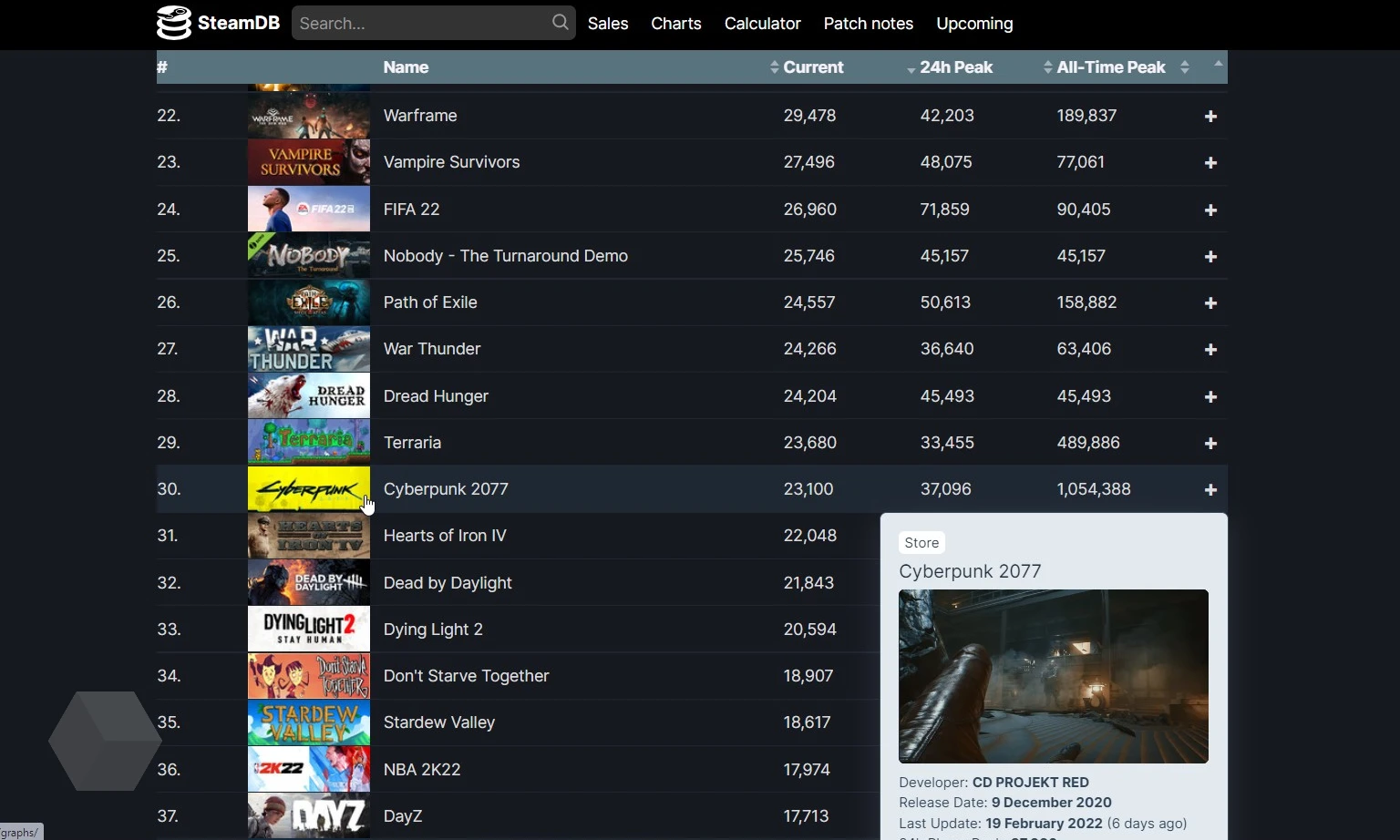The width and height of the screenshot is (1400, 840).
Task: Click the SteamDB logo
Action: pyautogui.click(x=218, y=23)
